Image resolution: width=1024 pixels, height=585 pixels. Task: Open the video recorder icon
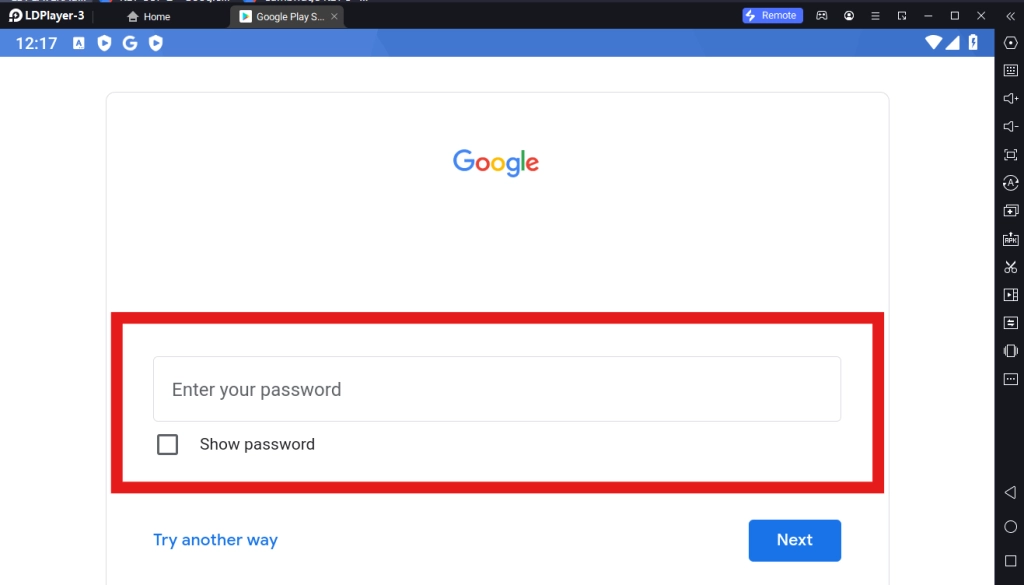click(x=1010, y=295)
